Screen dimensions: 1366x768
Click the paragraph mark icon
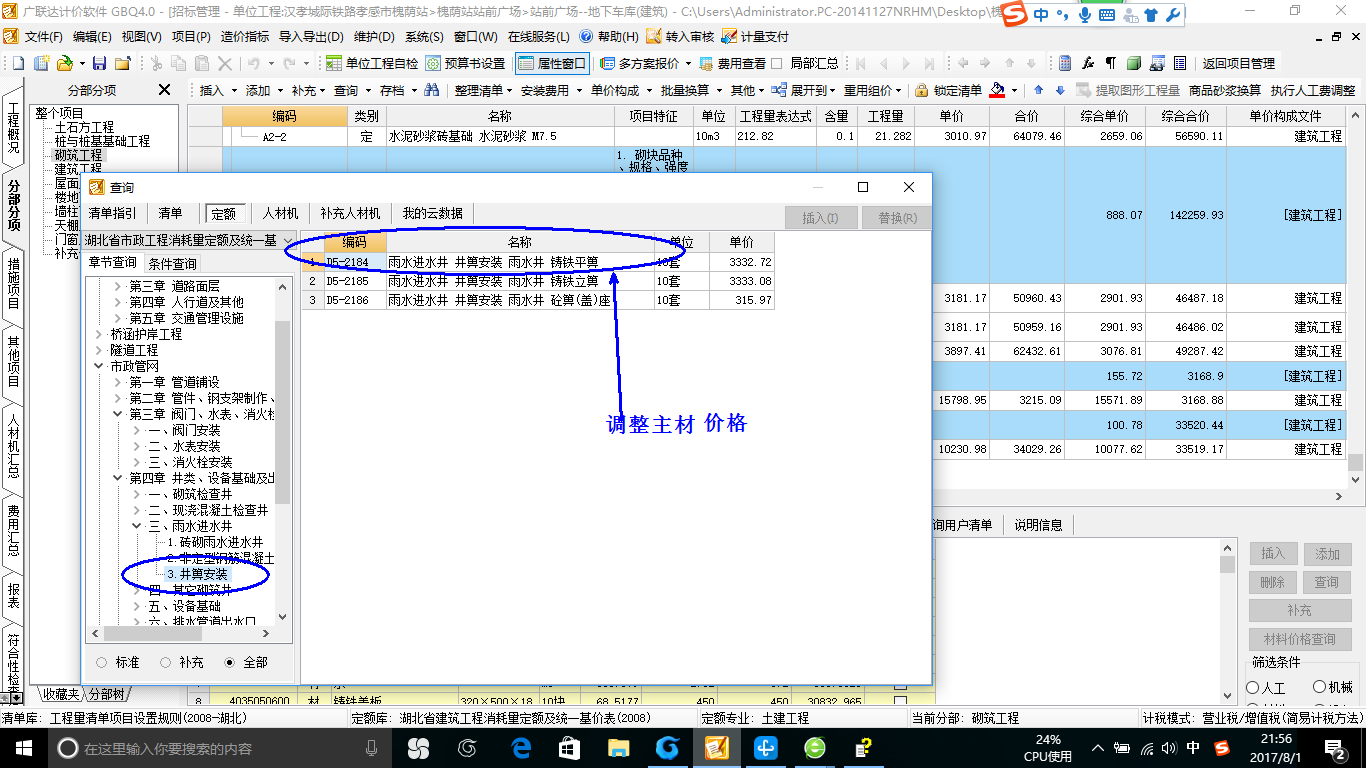(x=1110, y=63)
